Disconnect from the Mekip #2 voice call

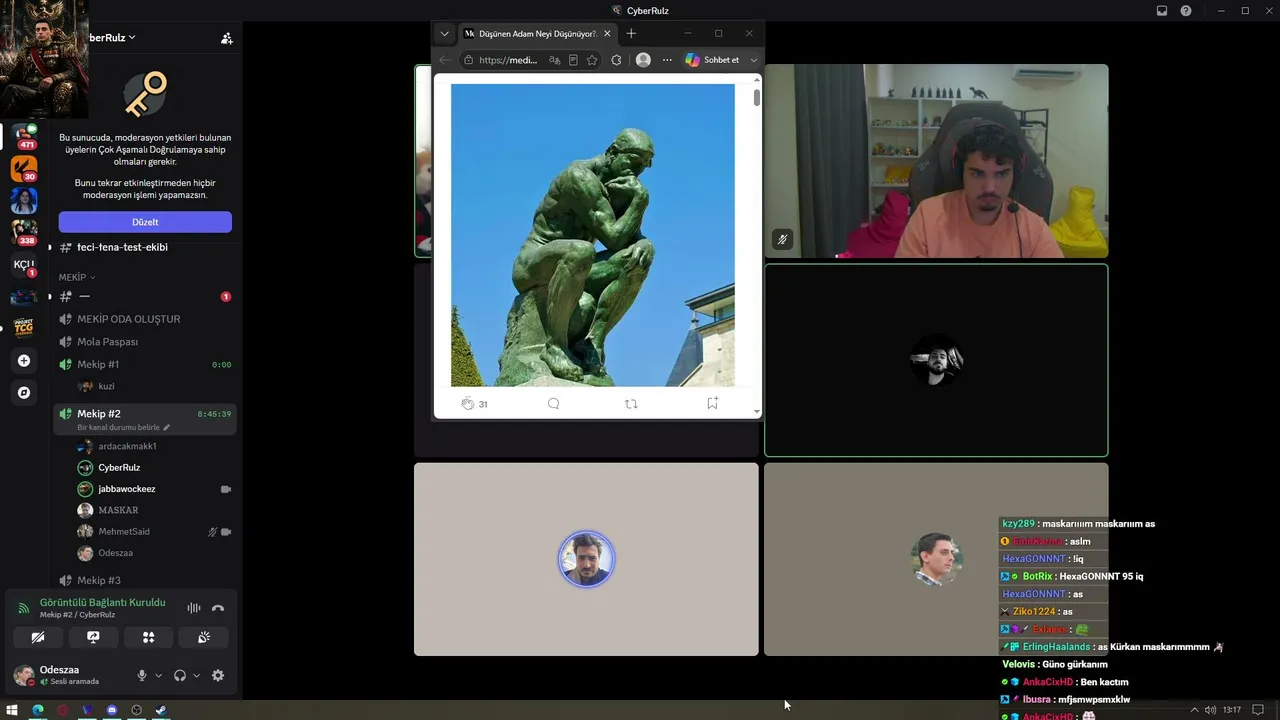point(218,608)
